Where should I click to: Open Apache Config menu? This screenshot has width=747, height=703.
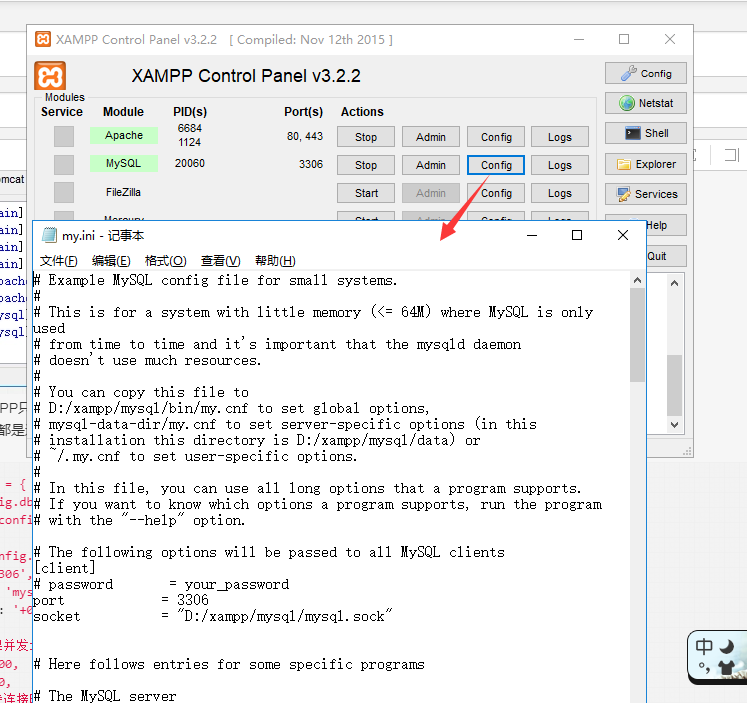coord(496,137)
